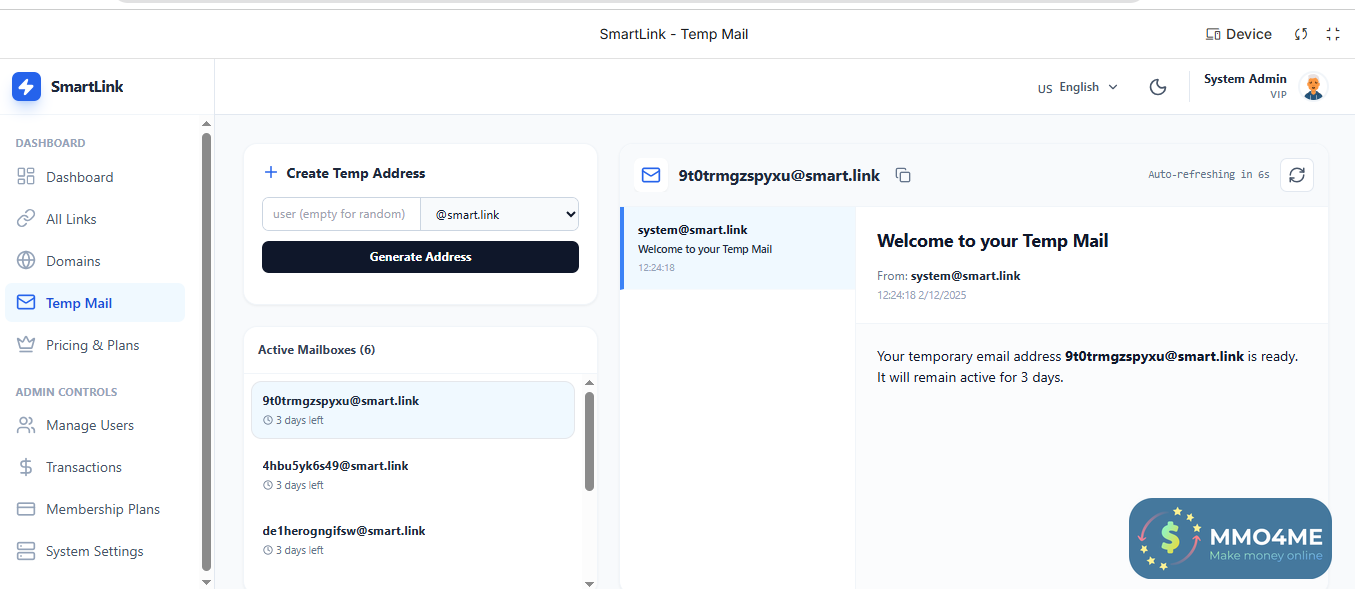Click the Auto-refreshing countdown text
1356x590 pixels.
pyautogui.click(x=1209, y=174)
